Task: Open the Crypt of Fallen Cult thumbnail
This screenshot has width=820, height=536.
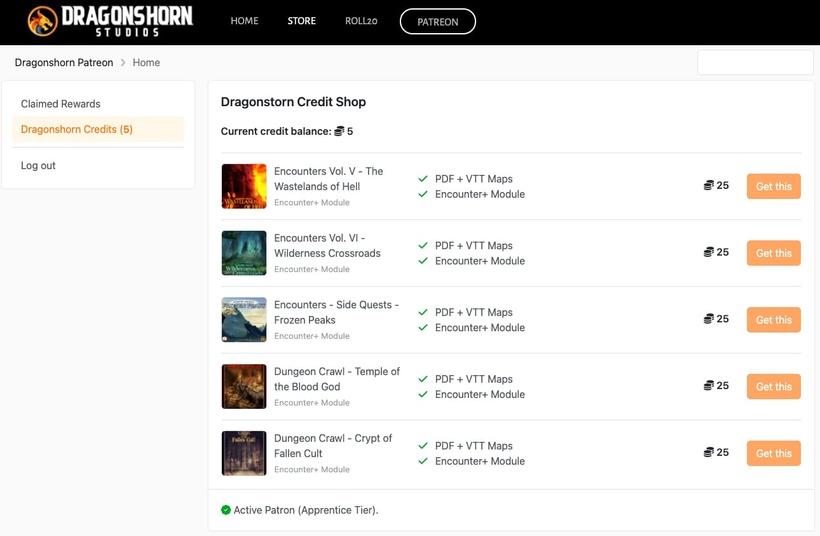Action: 244,453
